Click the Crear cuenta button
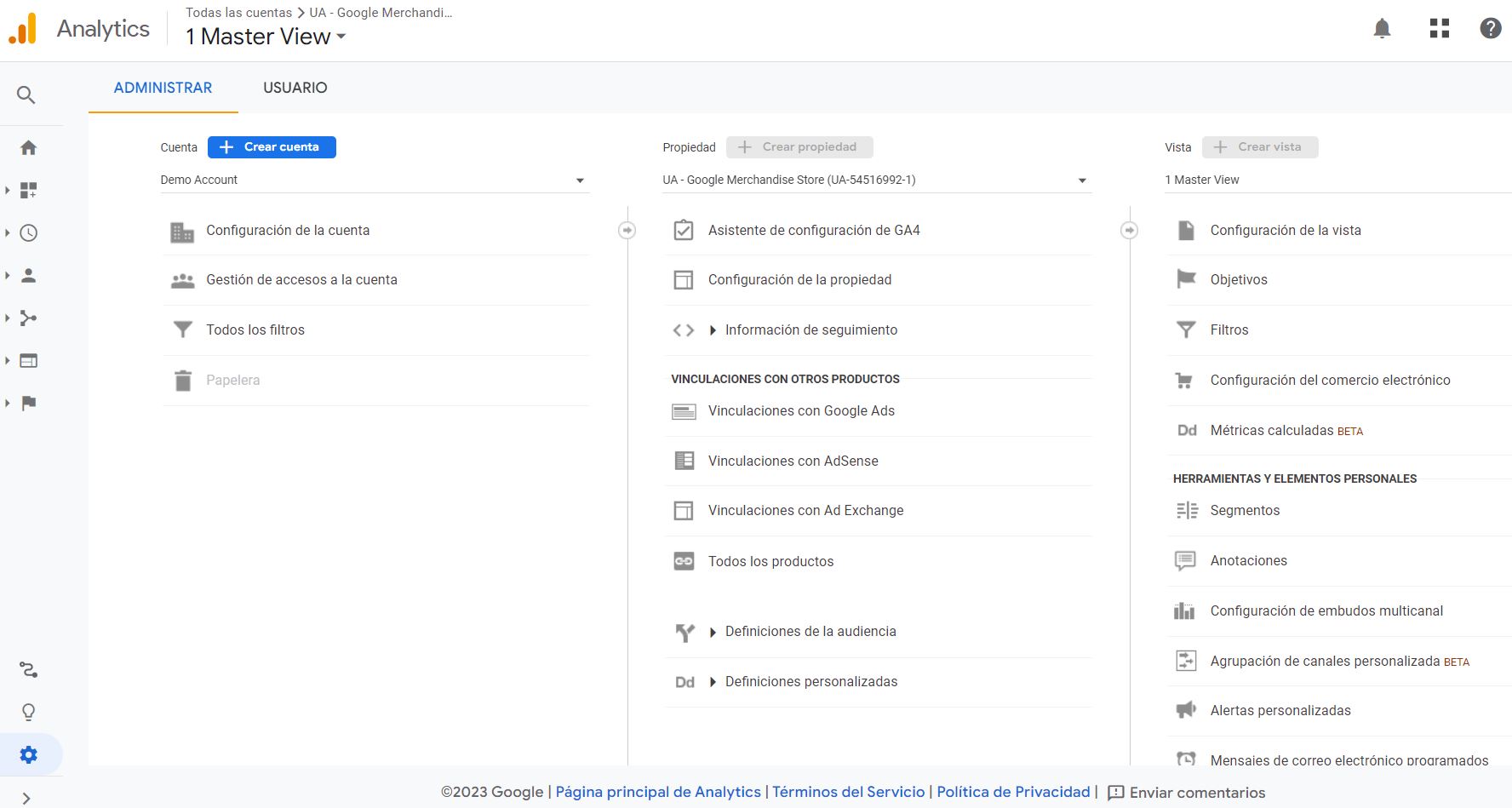Image resolution: width=1512 pixels, height=808 pixels. point(272,147)
